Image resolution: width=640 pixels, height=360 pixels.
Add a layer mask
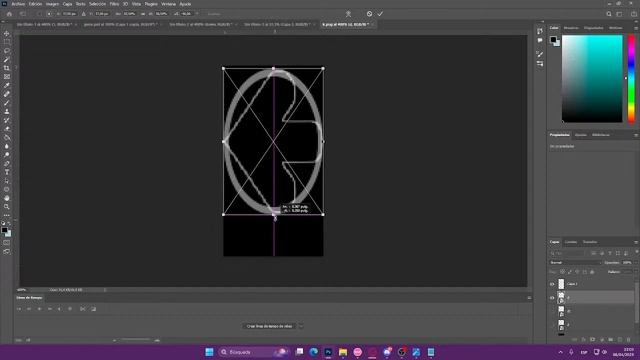(x=592, y=340)
